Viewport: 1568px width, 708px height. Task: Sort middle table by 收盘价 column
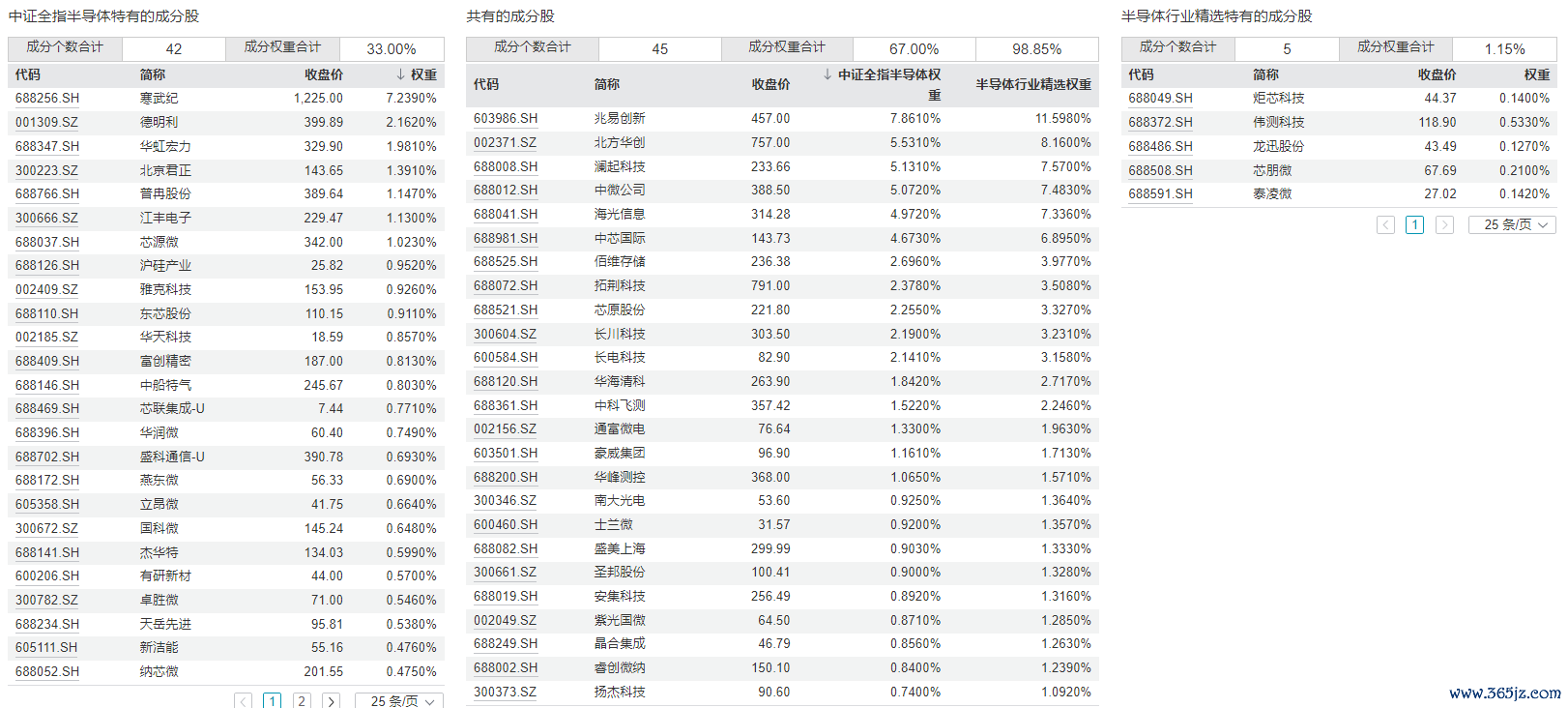click(770, 84)
